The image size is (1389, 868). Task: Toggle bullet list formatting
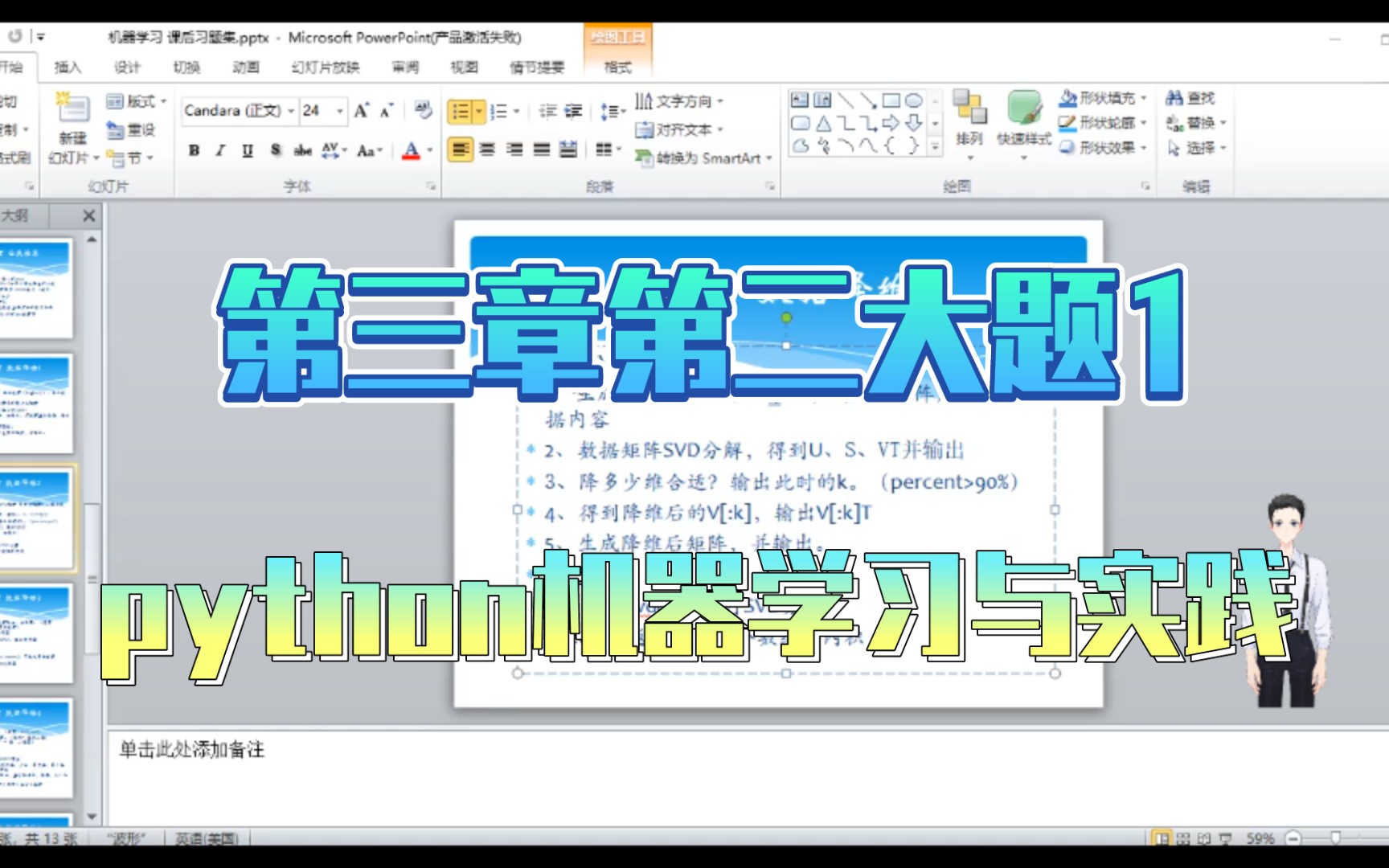[x=461, y=110]
